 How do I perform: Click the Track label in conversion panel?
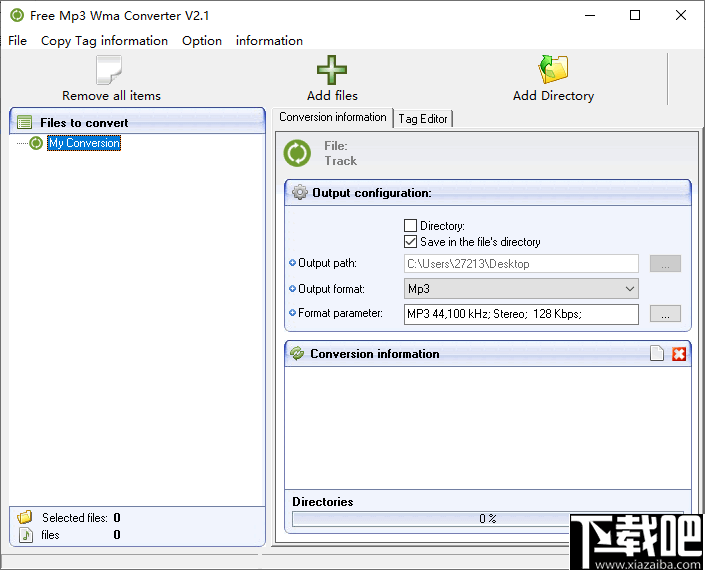[x=341, y=161]
